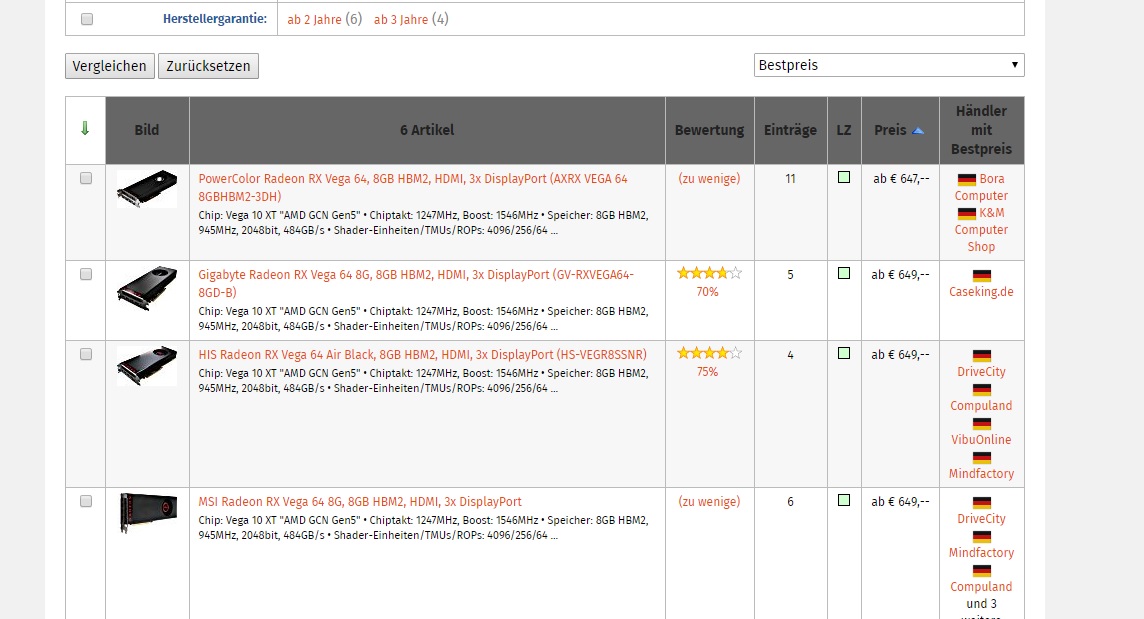Click the star rating of the Gigabyte Vega 64
The width and height of the screenshot is (1144, 619).
(709, 274)
